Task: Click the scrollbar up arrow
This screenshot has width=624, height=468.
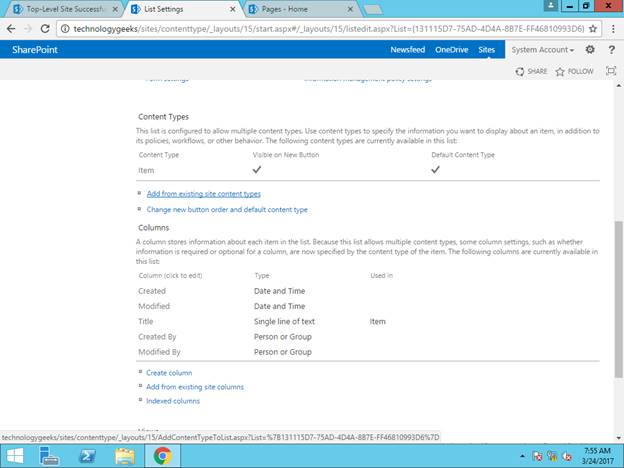Action: click(x=618, y=85)
